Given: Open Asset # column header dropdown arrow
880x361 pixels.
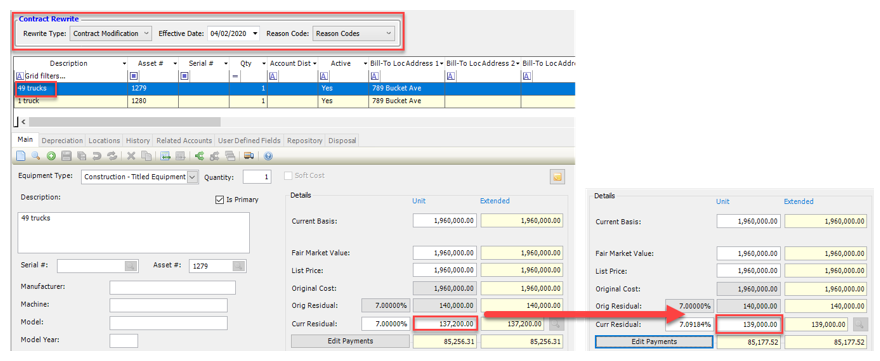Looking at the screenshot, I should pyautogui.click(x=175, y=63).
